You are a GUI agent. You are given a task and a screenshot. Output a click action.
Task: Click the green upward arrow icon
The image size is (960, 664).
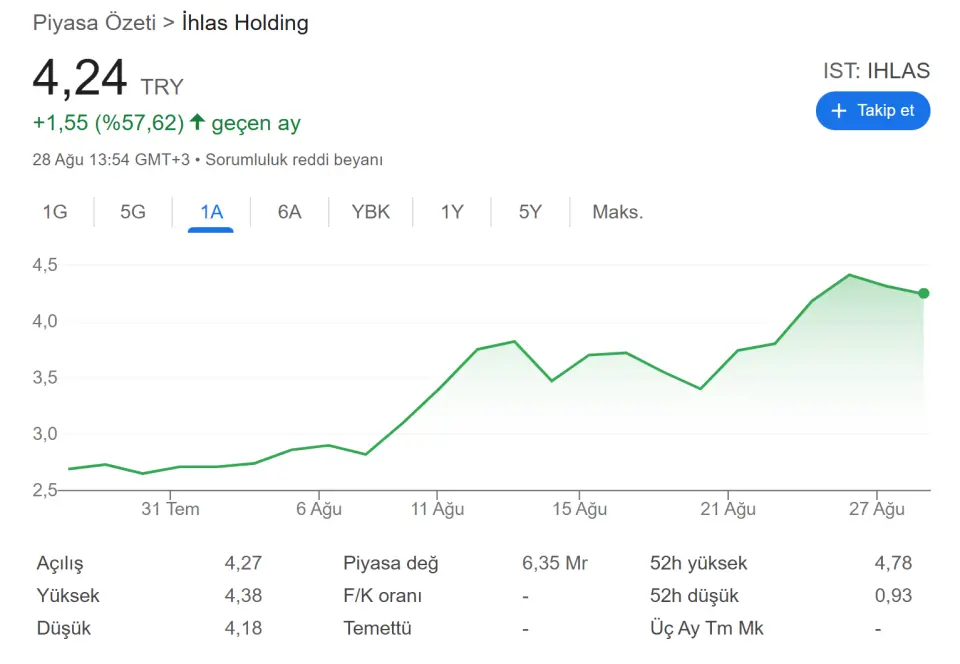pos(197,122)
